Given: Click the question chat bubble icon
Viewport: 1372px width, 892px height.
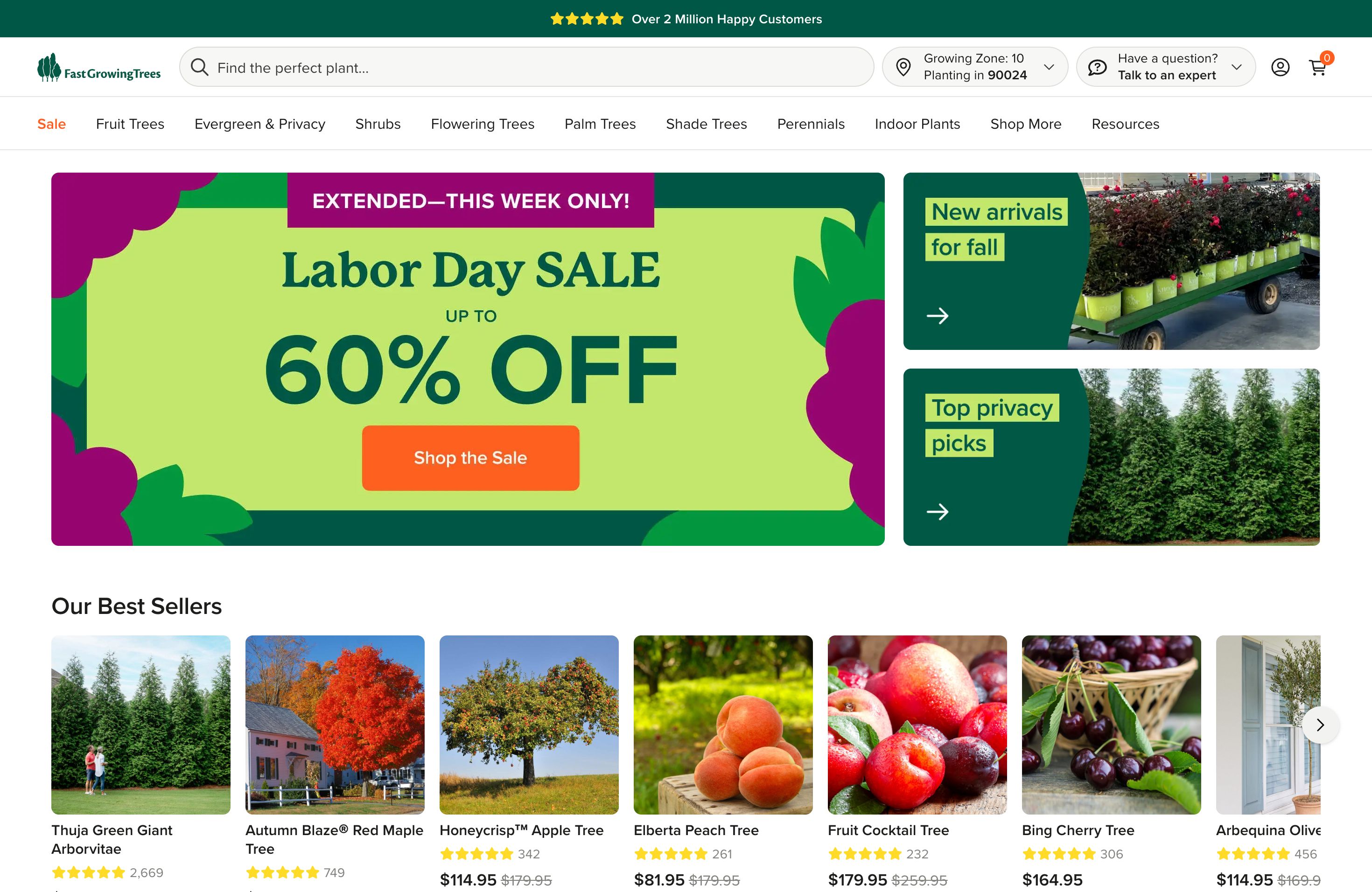Looking at the screenshot, I should (1097, 68).
